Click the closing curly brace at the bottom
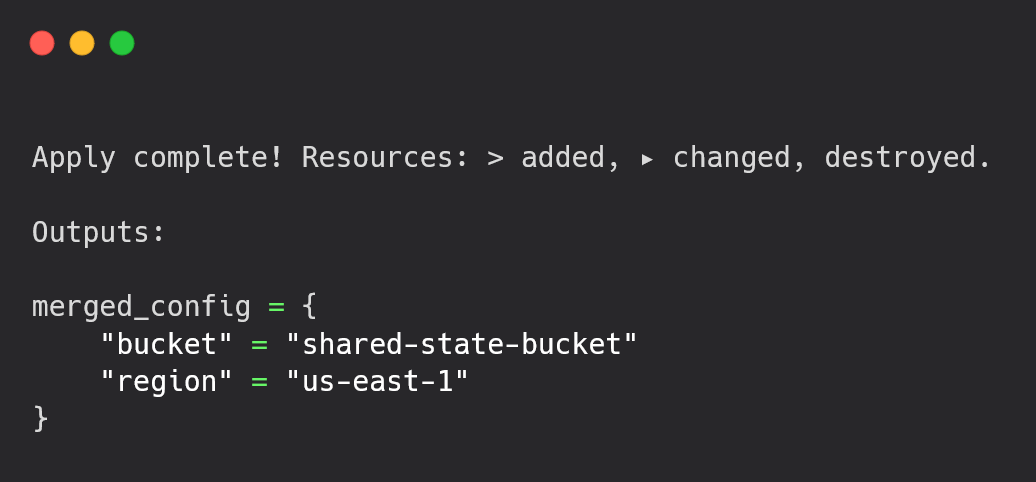The height and width of the screenshot is (482, 1036). pos(40,419)
